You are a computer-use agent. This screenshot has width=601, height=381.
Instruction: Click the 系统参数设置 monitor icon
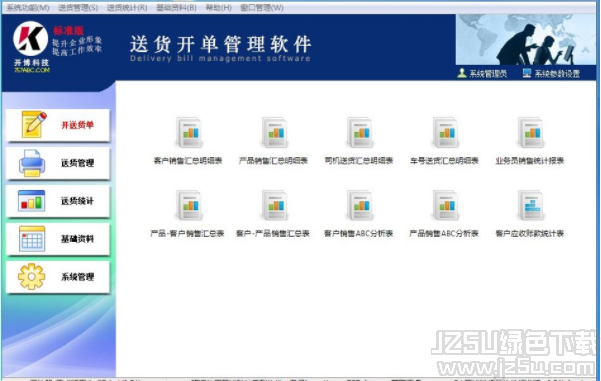pyautogui.click(x=527, y=73)
